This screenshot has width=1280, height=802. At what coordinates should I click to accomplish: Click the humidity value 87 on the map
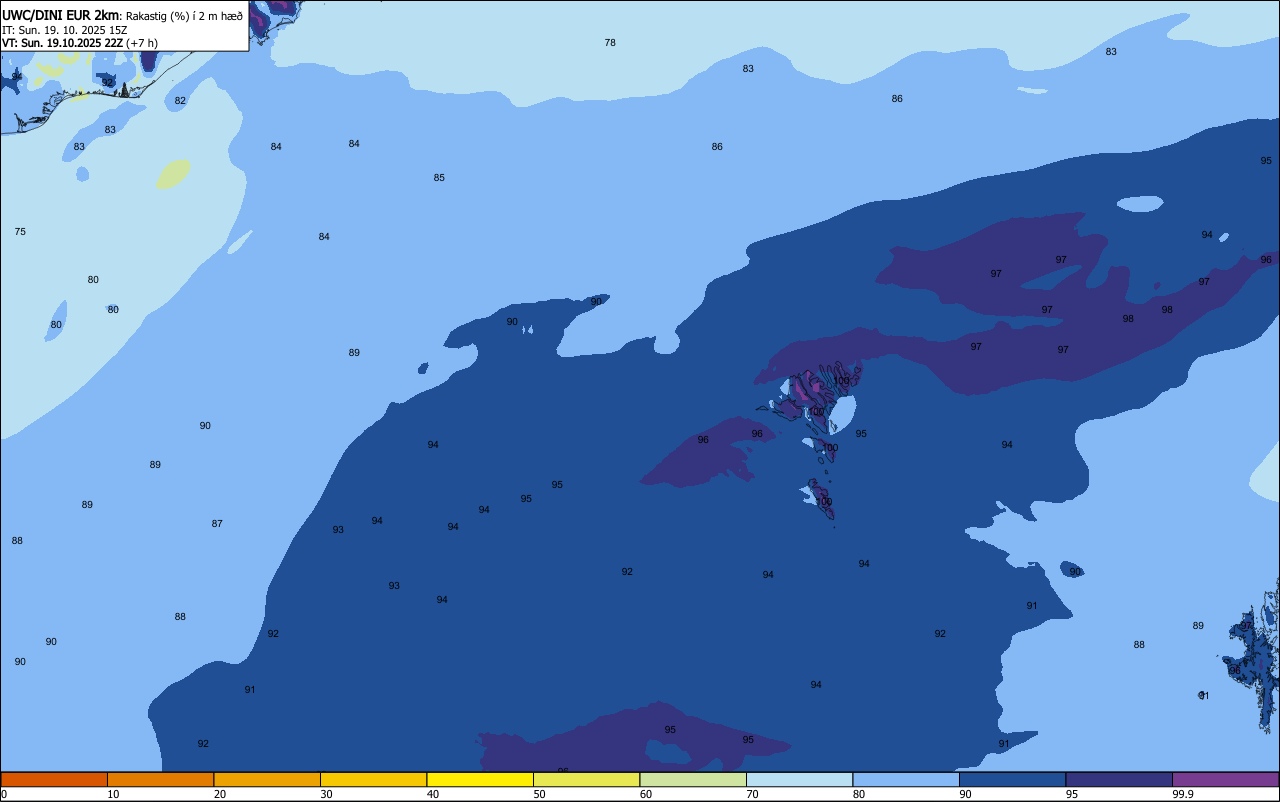(x=217, y=523)
